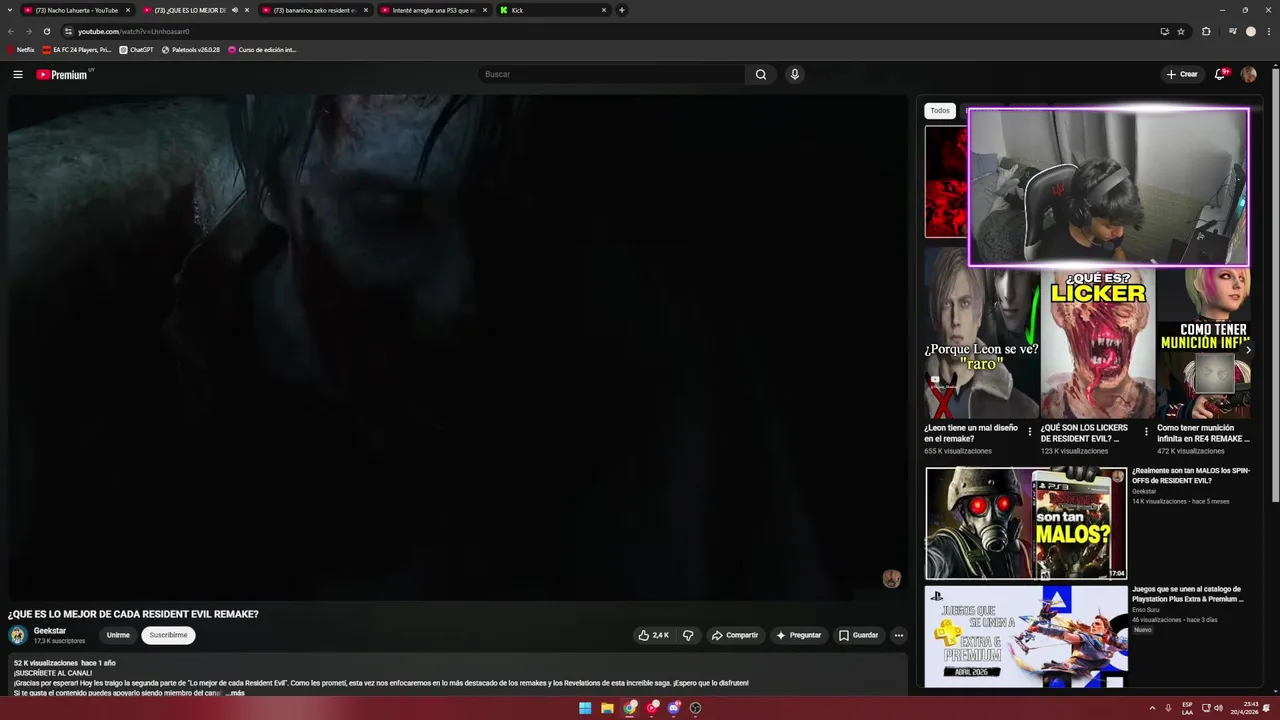Open Discord from taskbar
Screen dimensions: 1280x720
point(674,708)
